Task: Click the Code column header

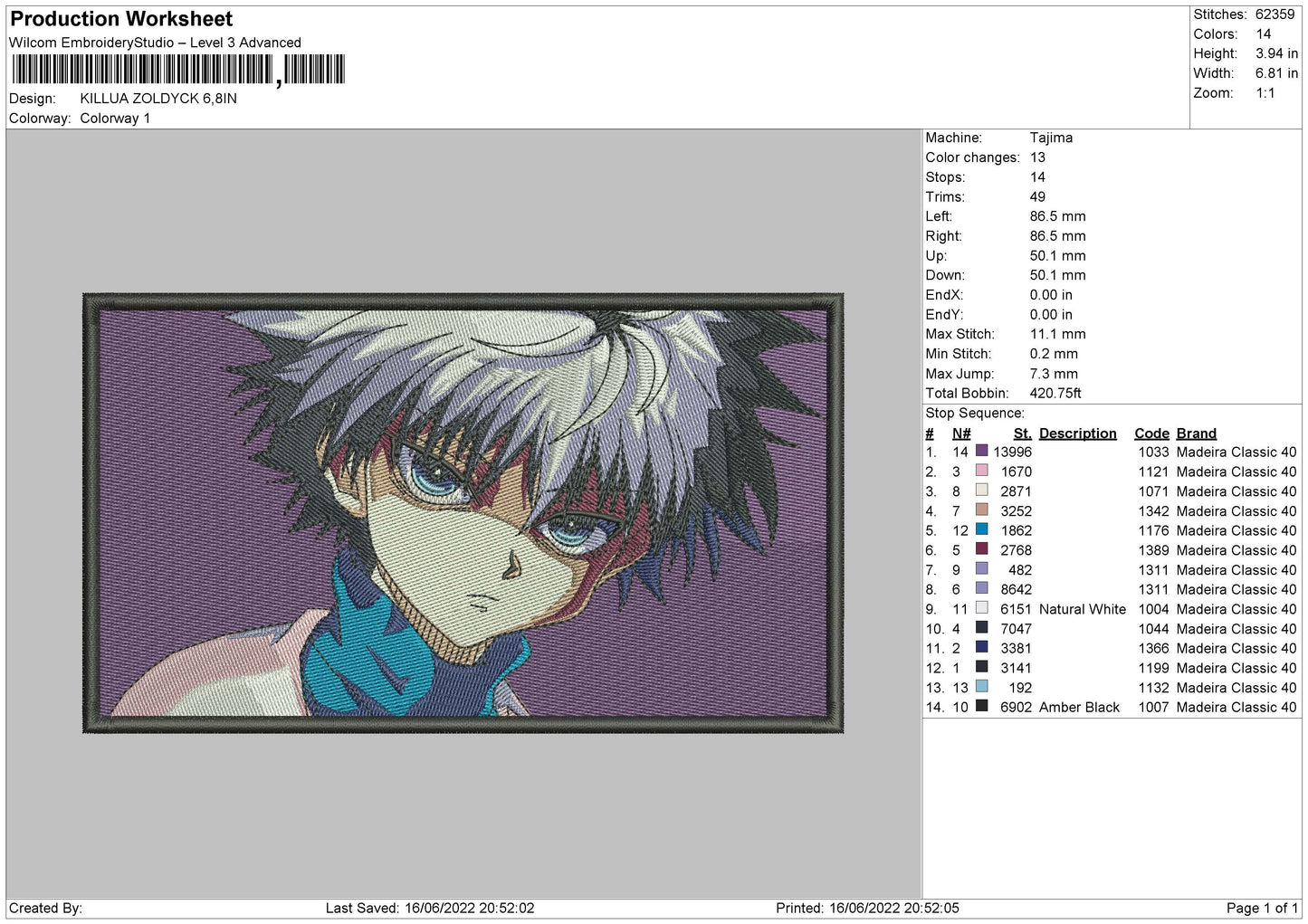Action: 1151,433
